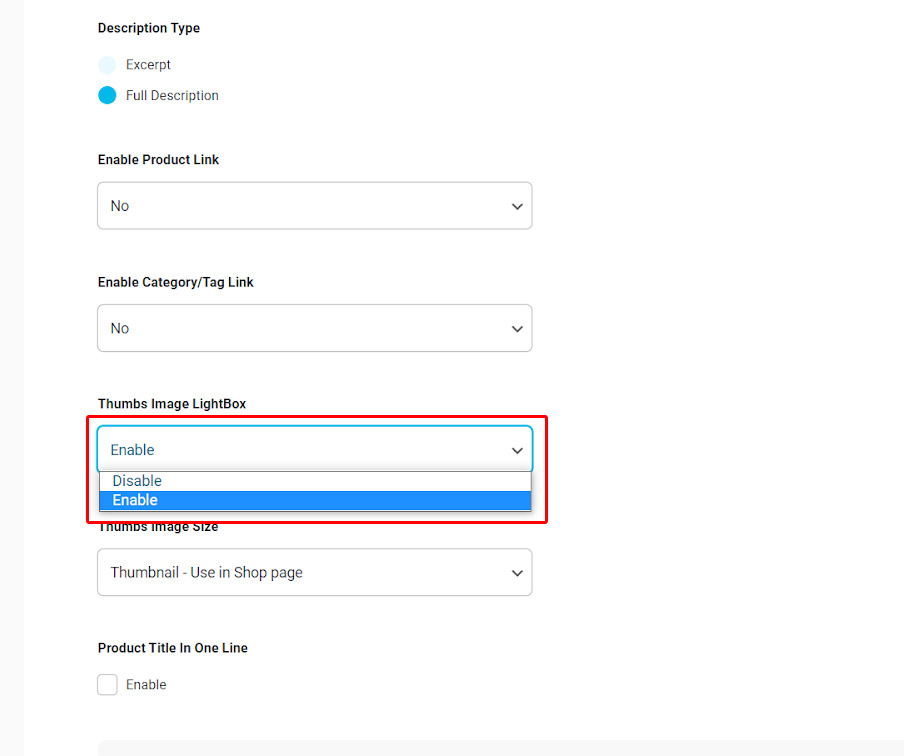This screenshot has height=756, width=904.
Task: Click the Excerpt label text
Action: point(148,65)
